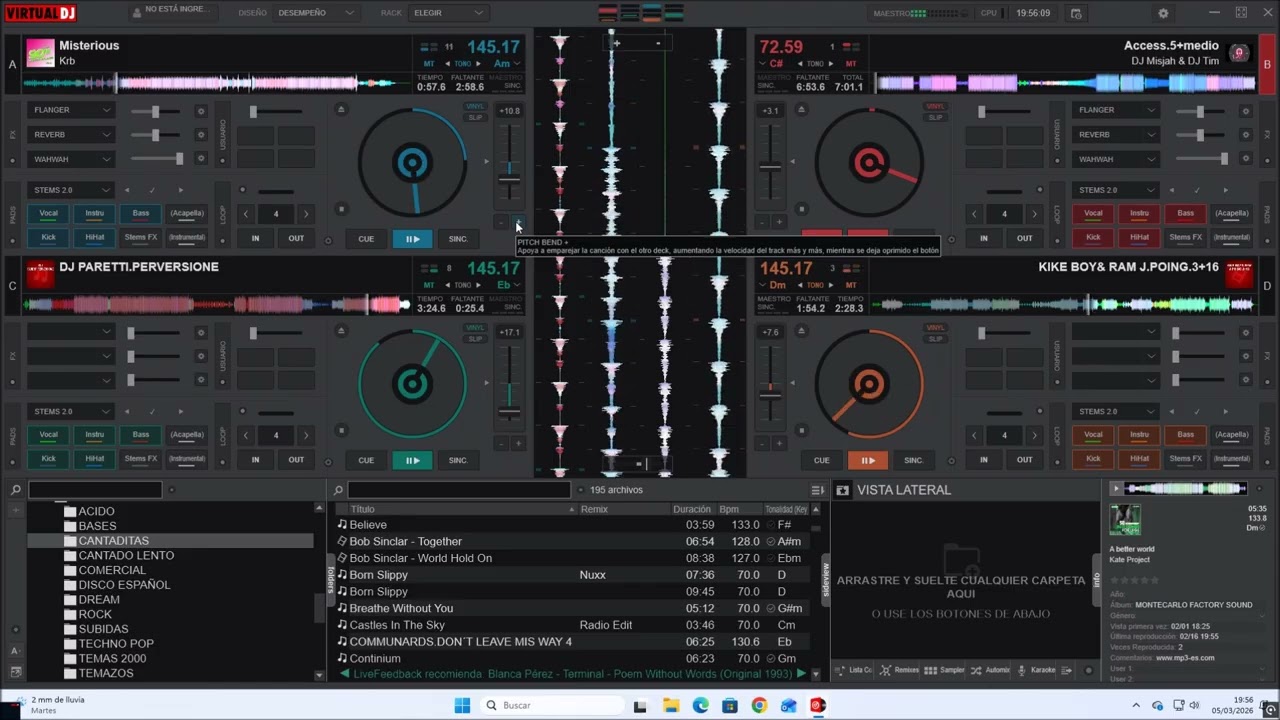The height and width of the screenshot is (720, 1280).
Task: Click the eject icon above deck A jogwheel
Action: pyautogui.click(x=341, y=109)
